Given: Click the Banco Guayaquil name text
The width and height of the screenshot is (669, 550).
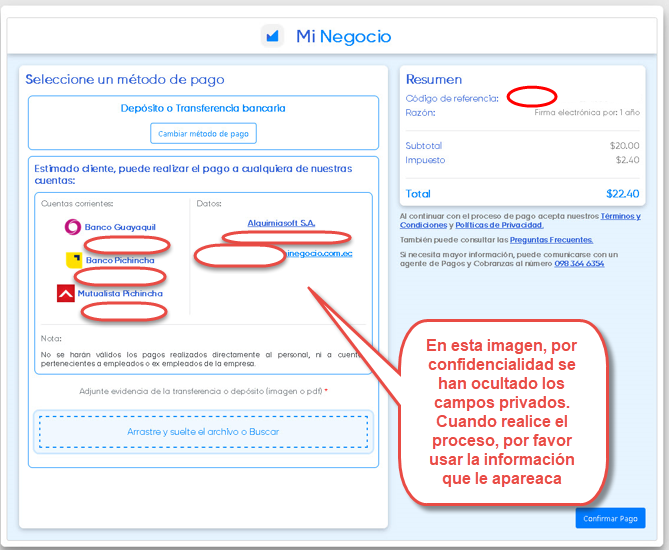Looking at the screenshot, I should [120, 227].
